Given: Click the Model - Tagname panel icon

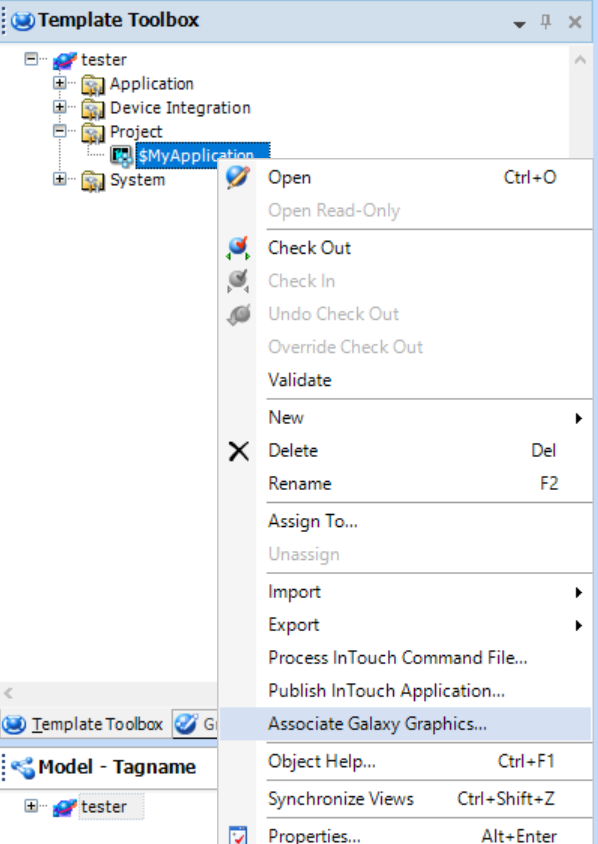Looking at the screenshot, I should coord(23,767).
